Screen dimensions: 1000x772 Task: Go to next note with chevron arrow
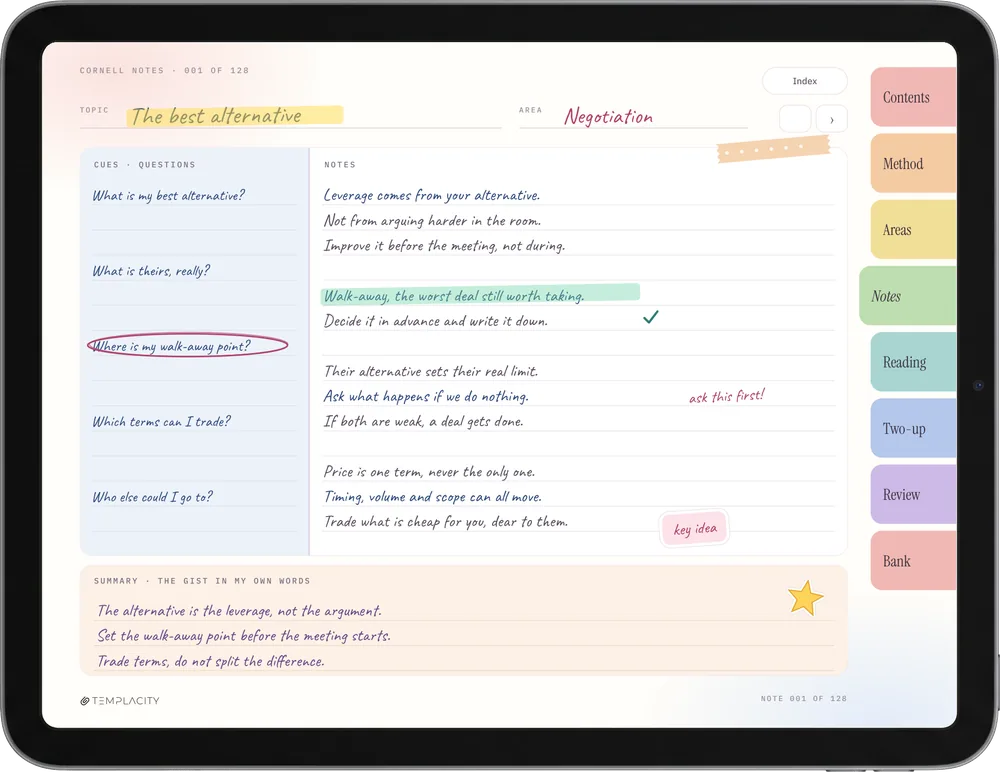point(832,119)
